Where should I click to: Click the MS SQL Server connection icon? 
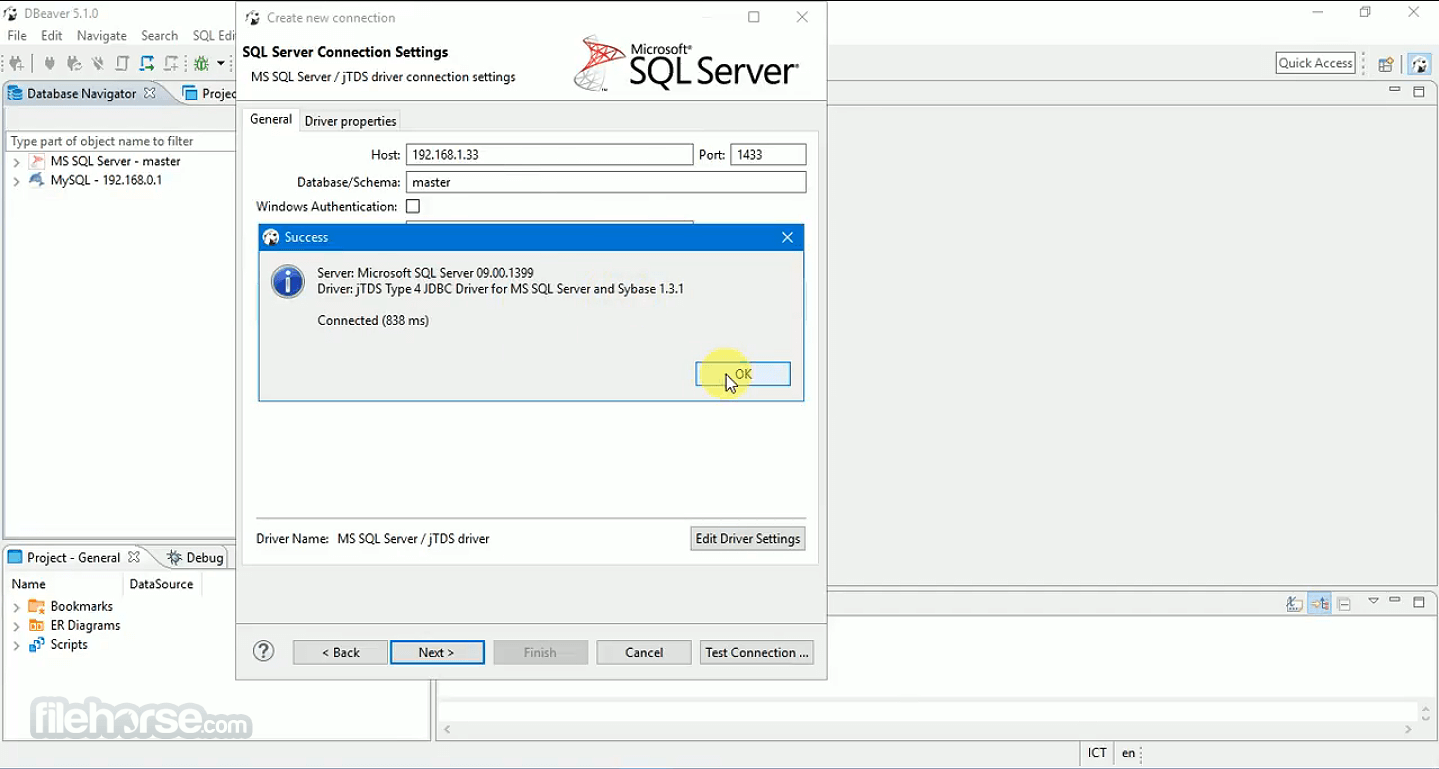tap(37, 161)
